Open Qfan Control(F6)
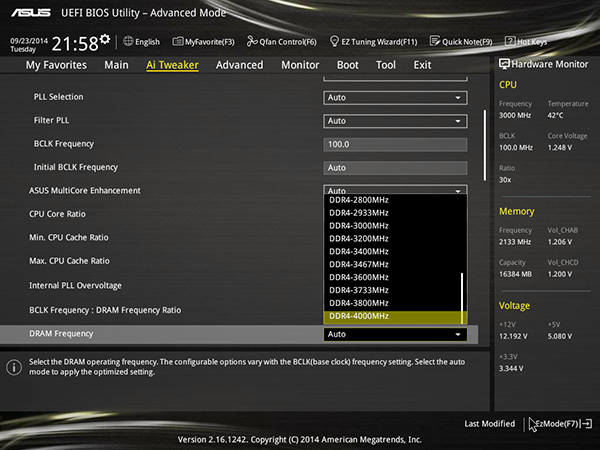Screen dimensions: 600x450 pos(288,42)
